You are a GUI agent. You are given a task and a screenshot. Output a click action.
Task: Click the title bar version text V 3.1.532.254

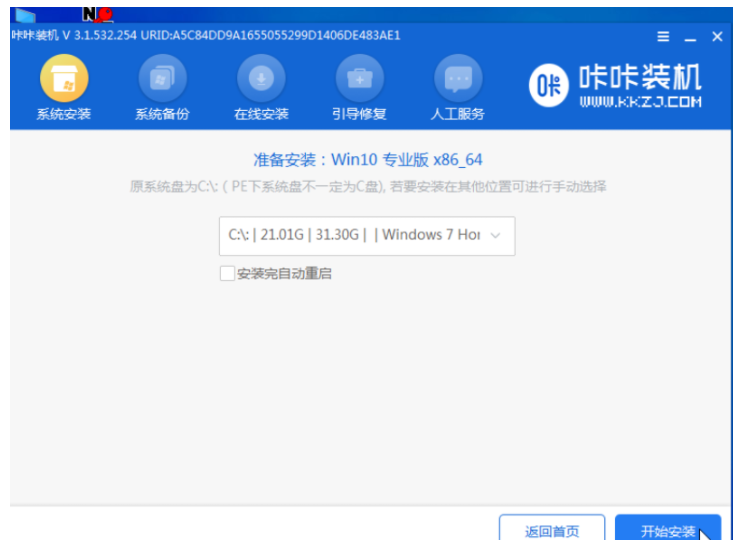click(x=99, y=35)
